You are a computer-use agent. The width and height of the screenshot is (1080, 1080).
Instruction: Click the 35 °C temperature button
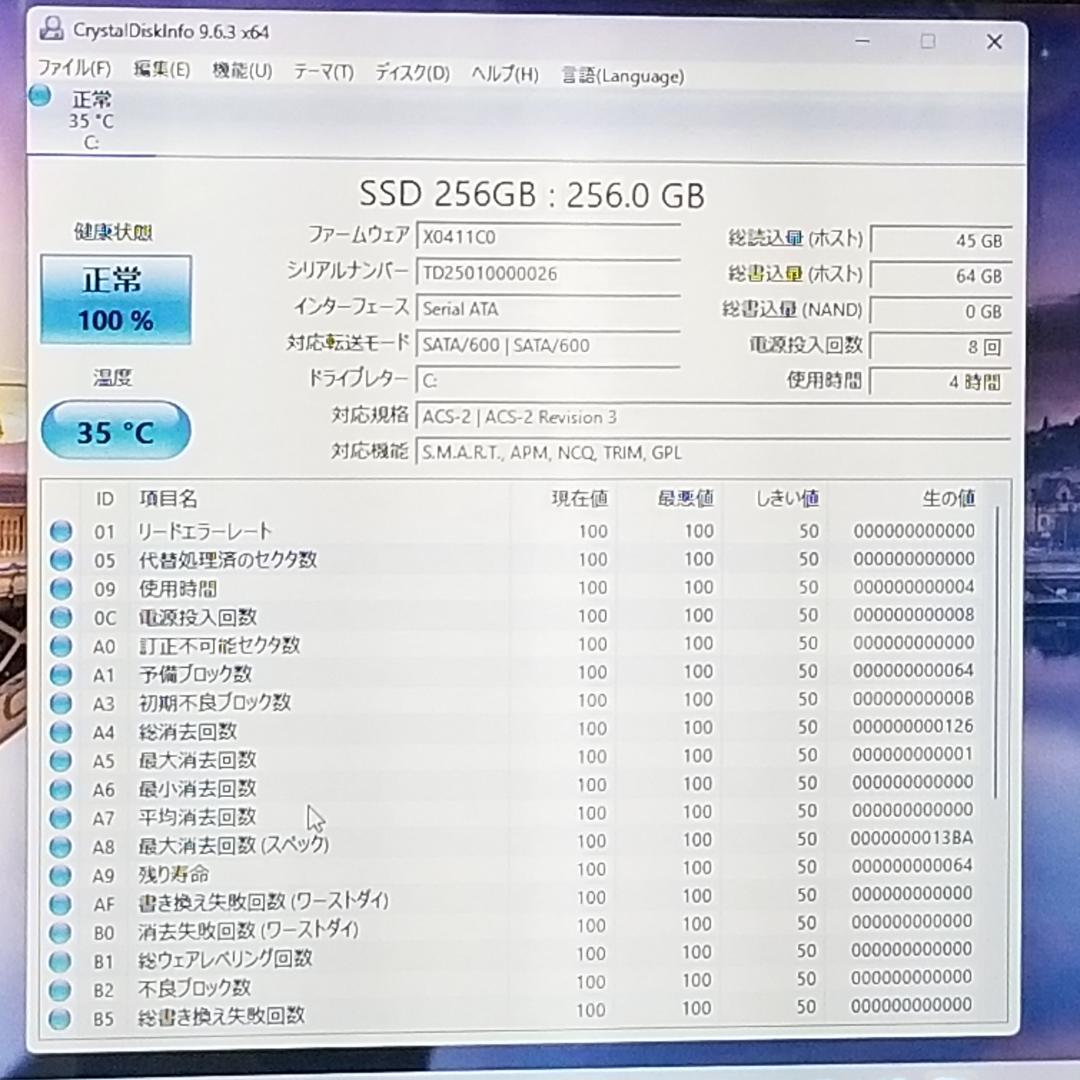116,431
